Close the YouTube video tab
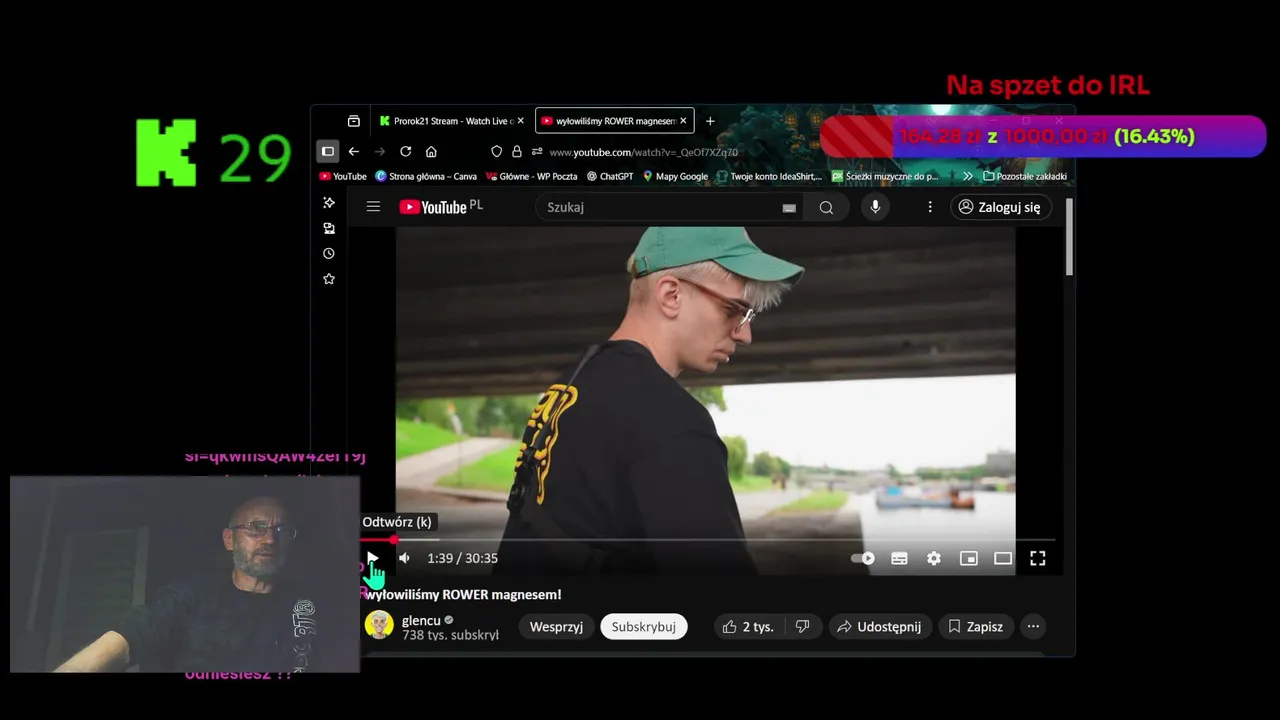The image size is (1280, 720). 684,121
